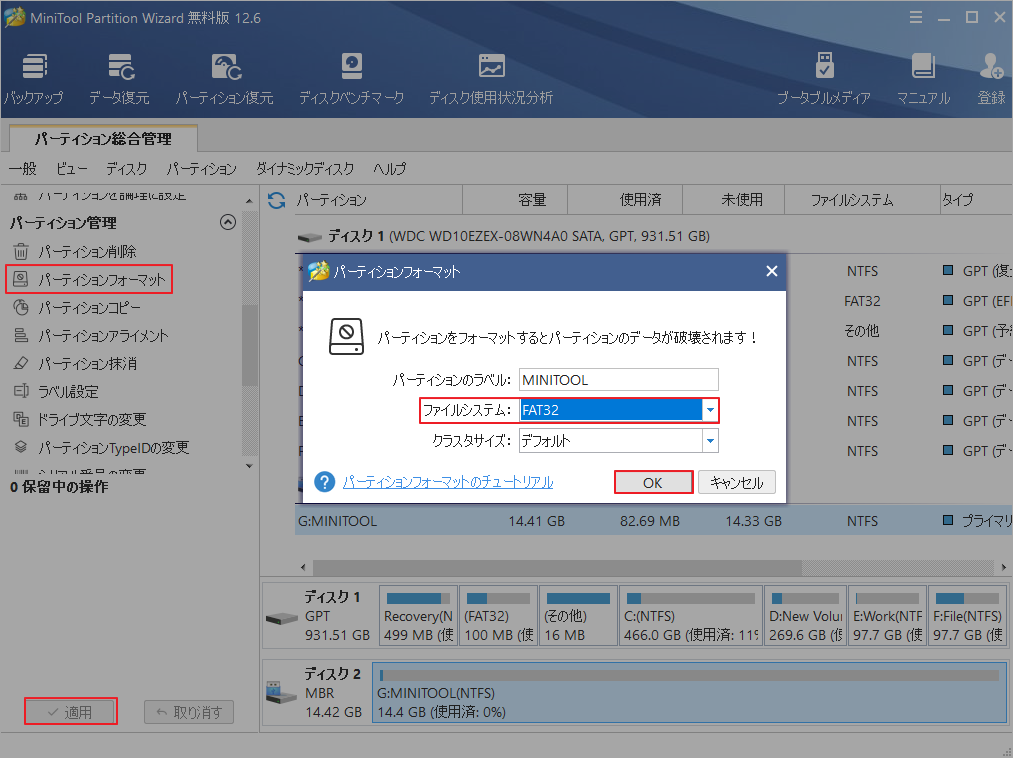Select the G:MINITOOL partition in disk map
Image resolution: width=1013 pixels, height=758 pixels.
688,693
